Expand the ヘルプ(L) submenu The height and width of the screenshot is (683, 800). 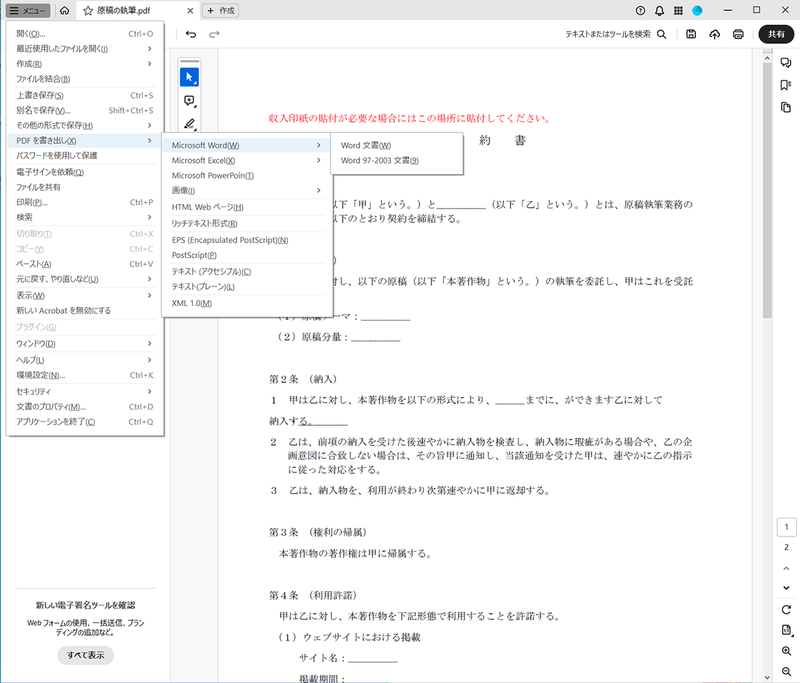click(x=85, y=360)
